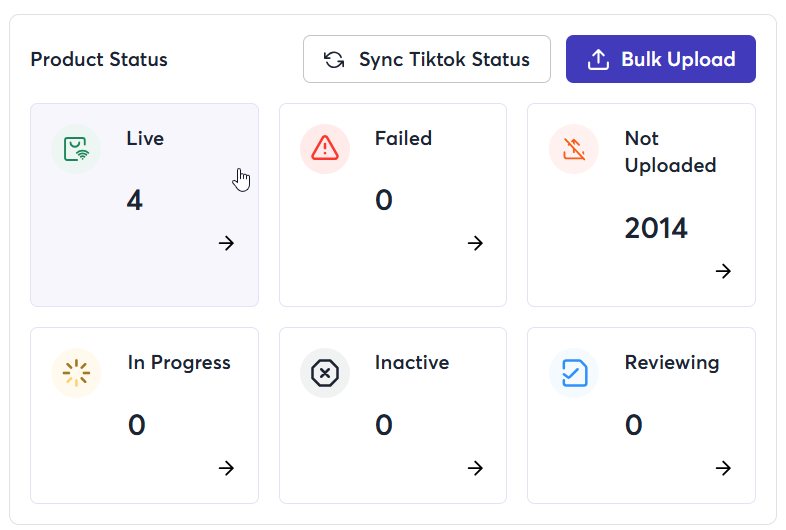Click the Inactive octagon X icon

tap(325, 373)
